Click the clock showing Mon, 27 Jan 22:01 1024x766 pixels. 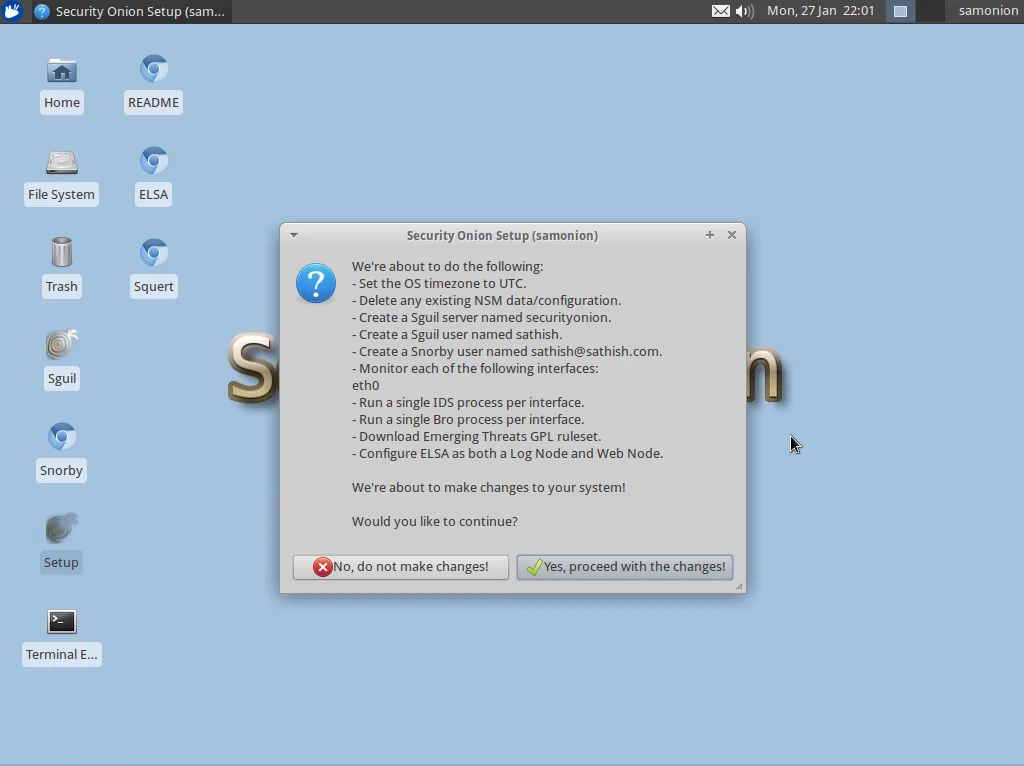point(820,11)
